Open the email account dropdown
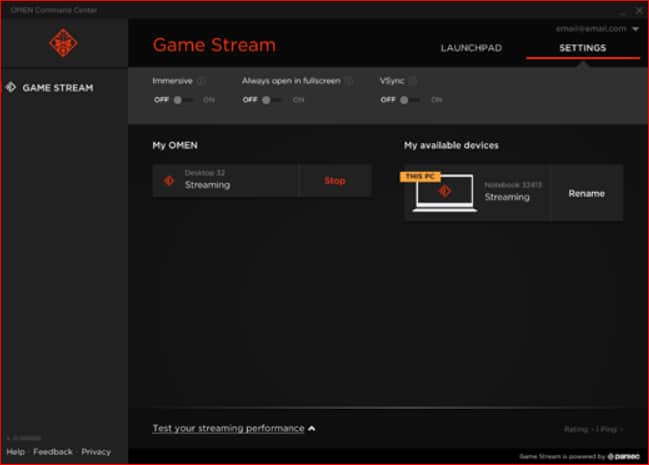 point(635,29)
